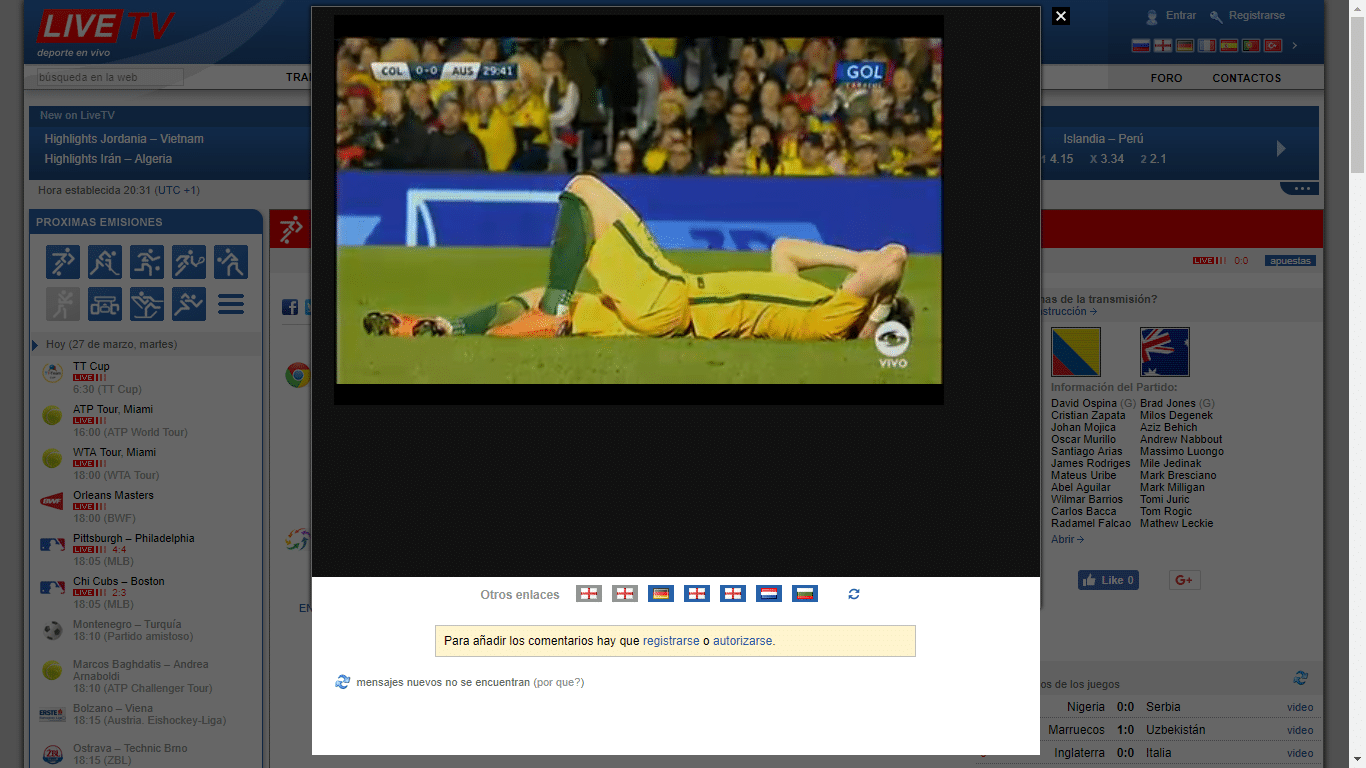The image size is (1366, 768).
Task: Click the Facebook Like button
Action: click(1108, 580)
